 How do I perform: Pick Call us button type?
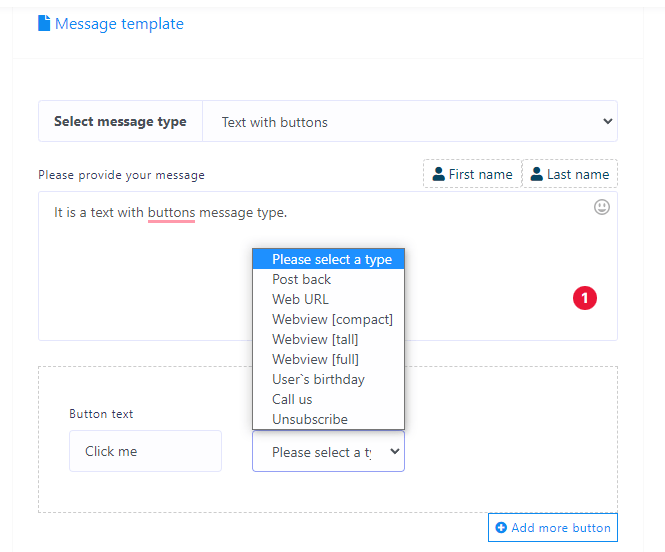pyautogui.click(x=292, y=399)
